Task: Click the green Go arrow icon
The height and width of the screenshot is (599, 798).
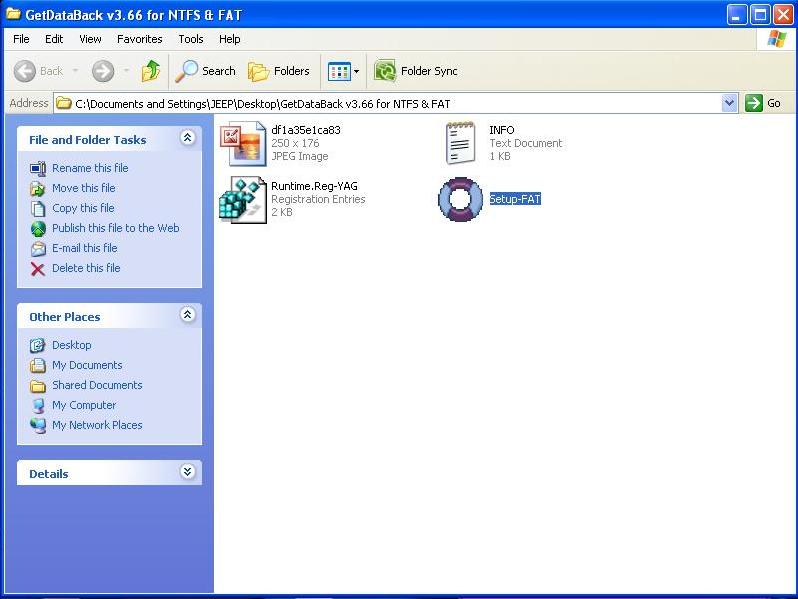Action: tap(753, 103)
